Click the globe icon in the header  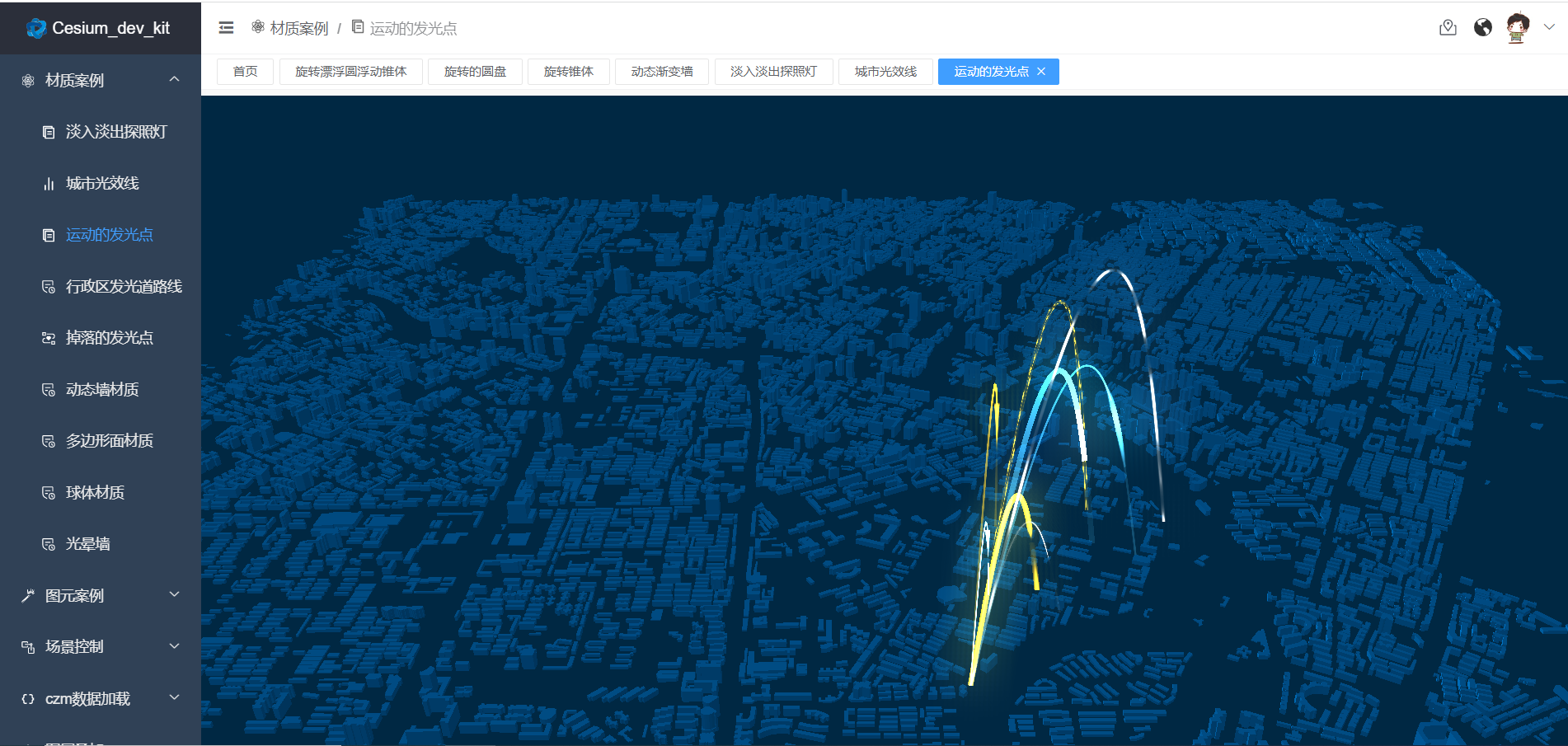tap(1483, 28)
